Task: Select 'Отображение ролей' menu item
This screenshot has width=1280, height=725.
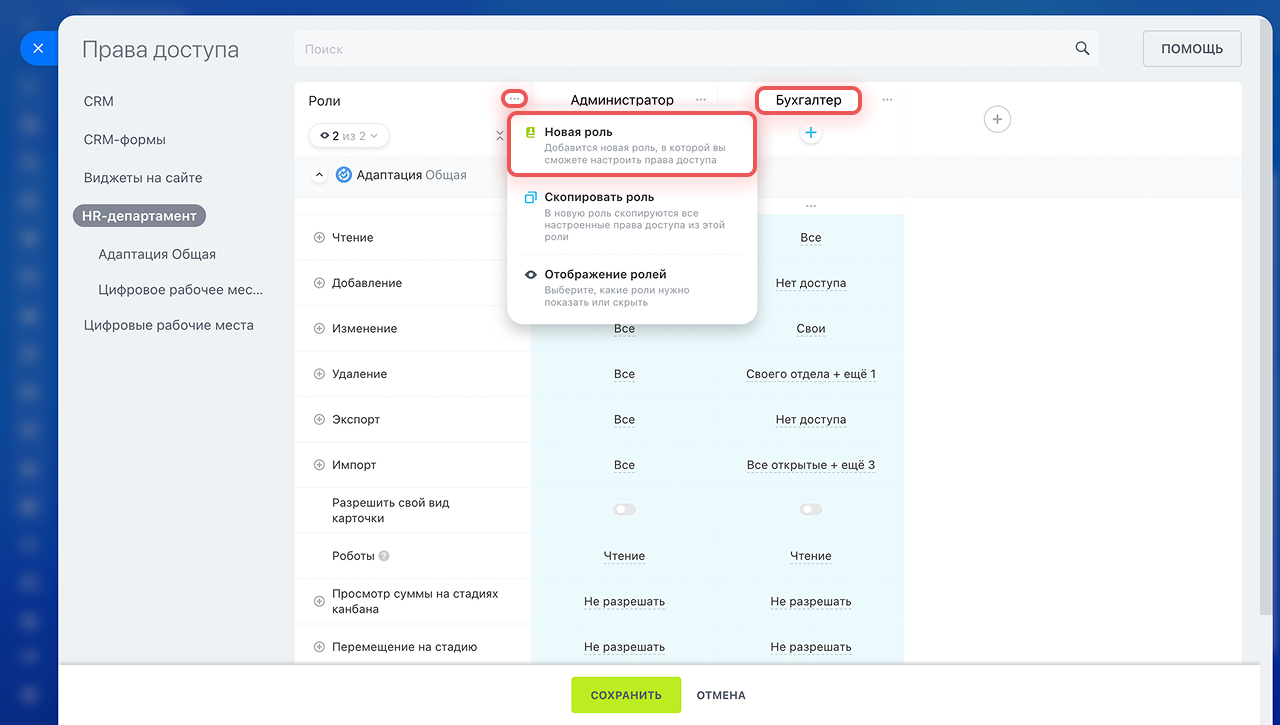Action: pyautogui.click(x=631, y=288)
